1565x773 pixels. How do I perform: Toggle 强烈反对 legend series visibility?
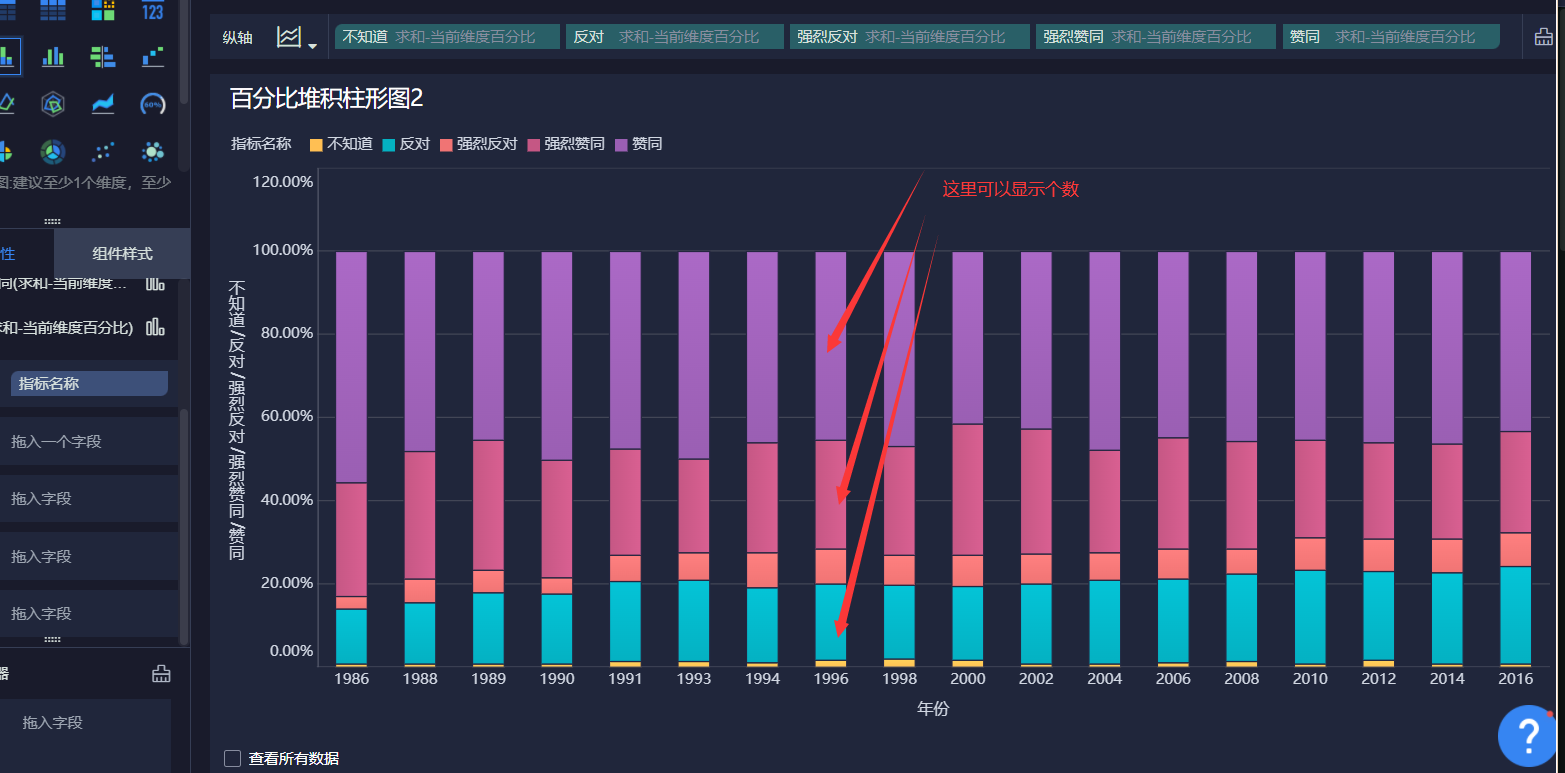(x=478, y=144)
